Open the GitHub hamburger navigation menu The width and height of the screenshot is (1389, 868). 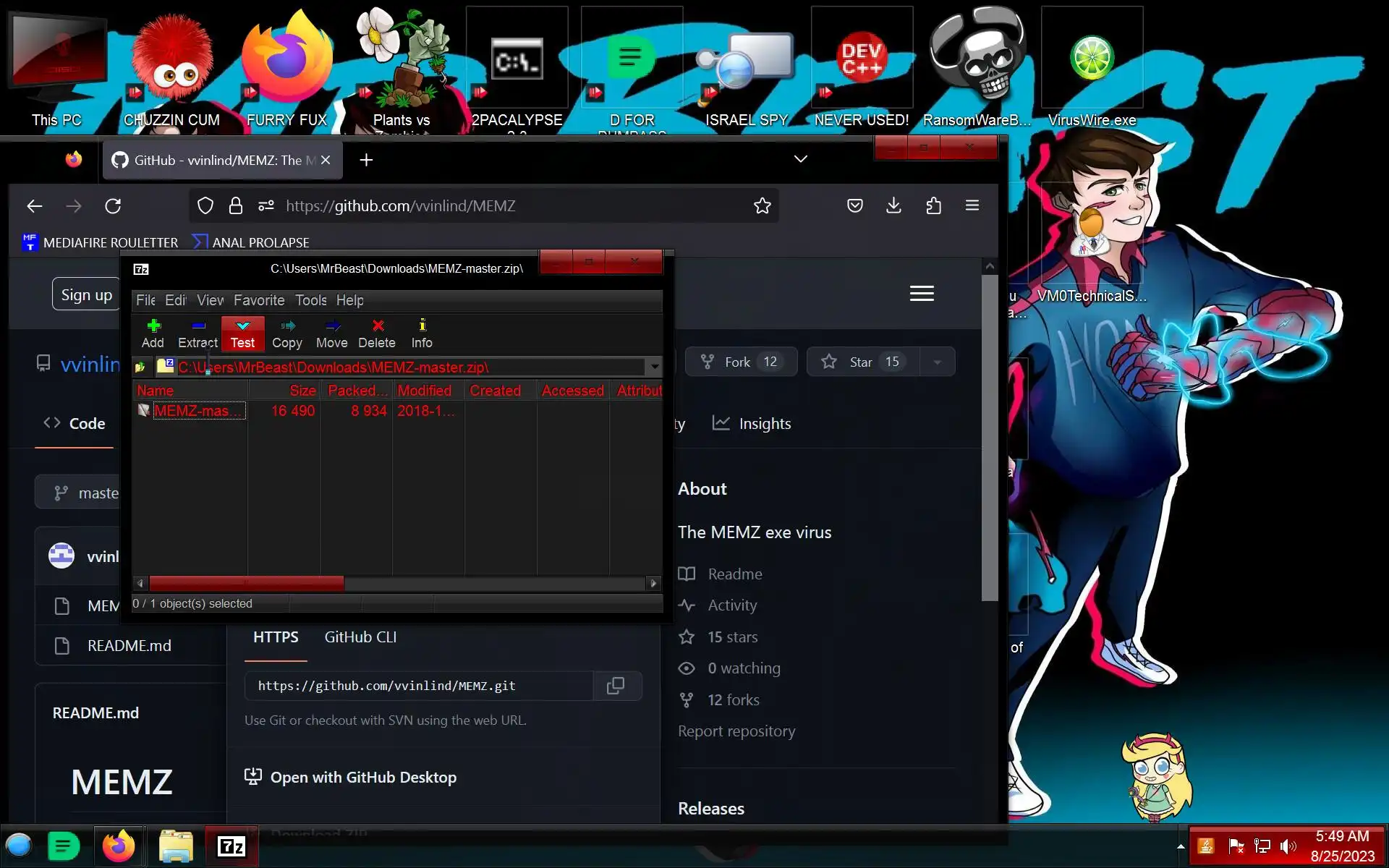pyautogui.click(x=921, y=294)
